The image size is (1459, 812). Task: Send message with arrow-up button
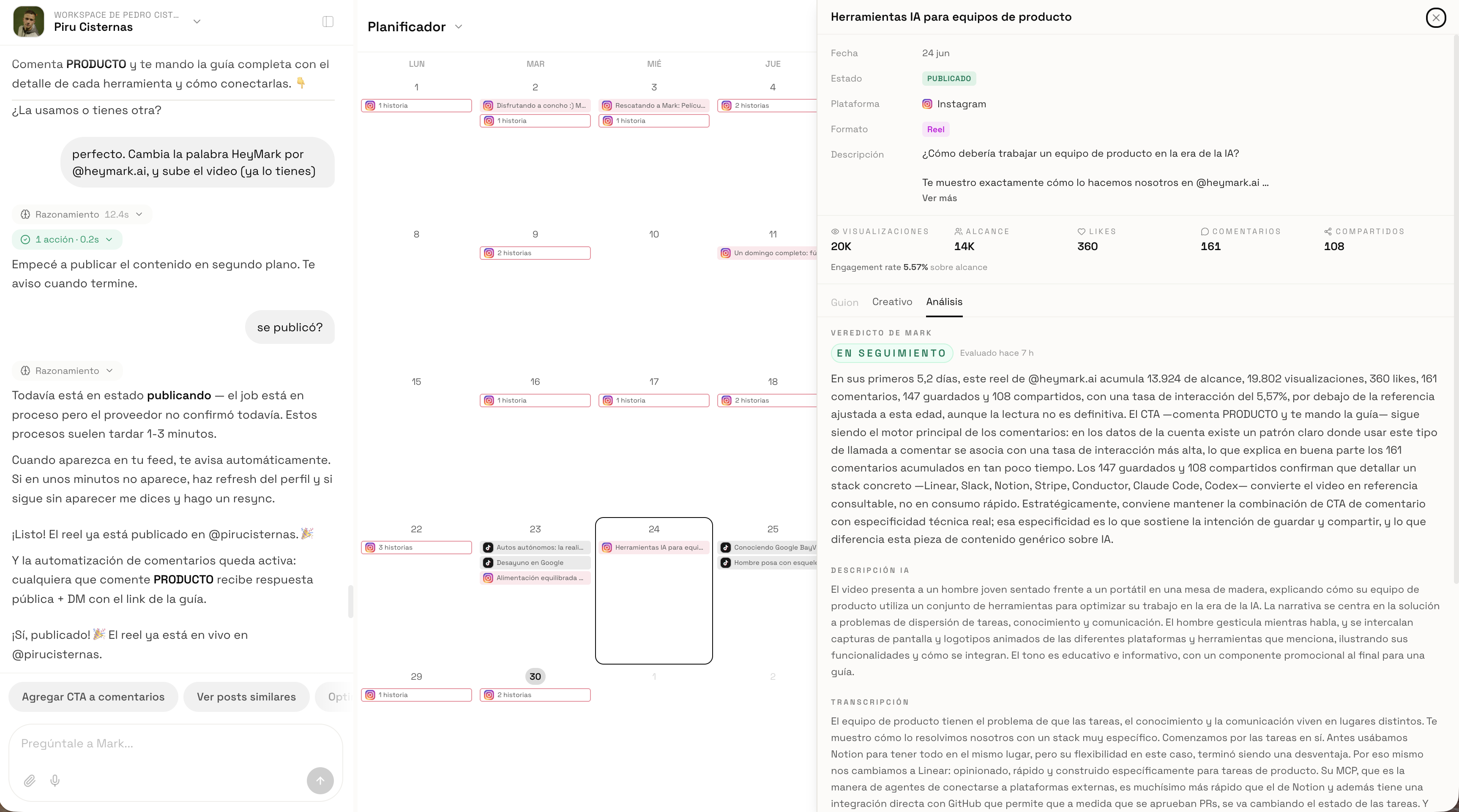coord(320,781)
